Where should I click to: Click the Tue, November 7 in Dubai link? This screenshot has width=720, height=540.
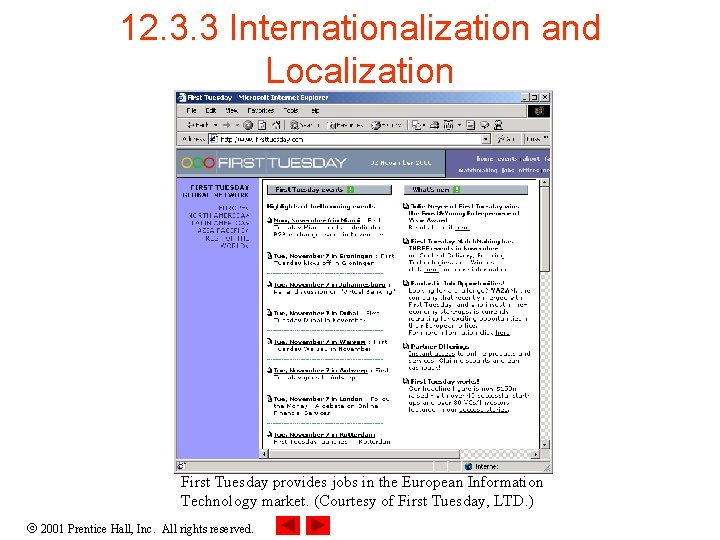point(316,313)
